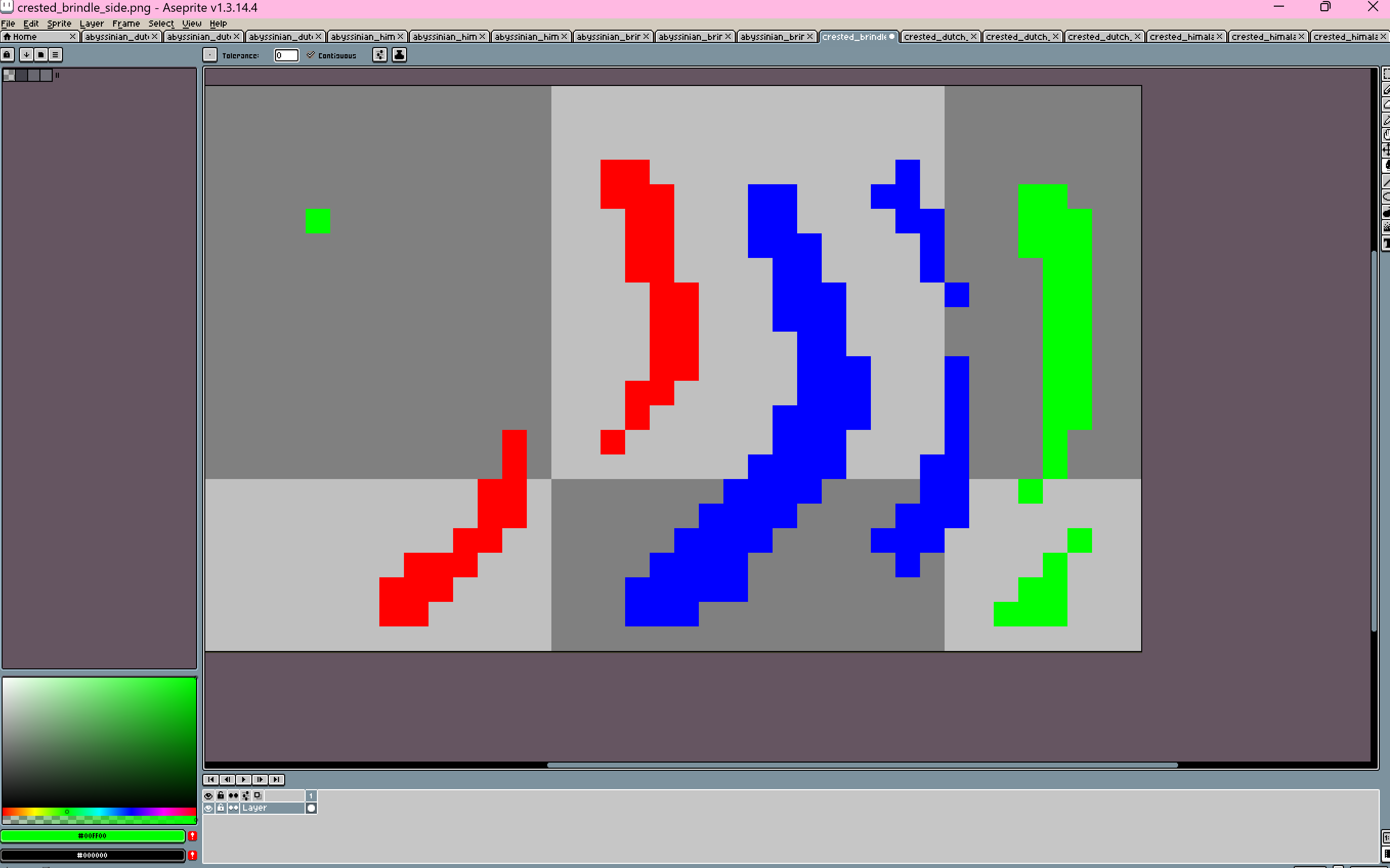Open the palette options hamburger menu

tap(55, 55)
